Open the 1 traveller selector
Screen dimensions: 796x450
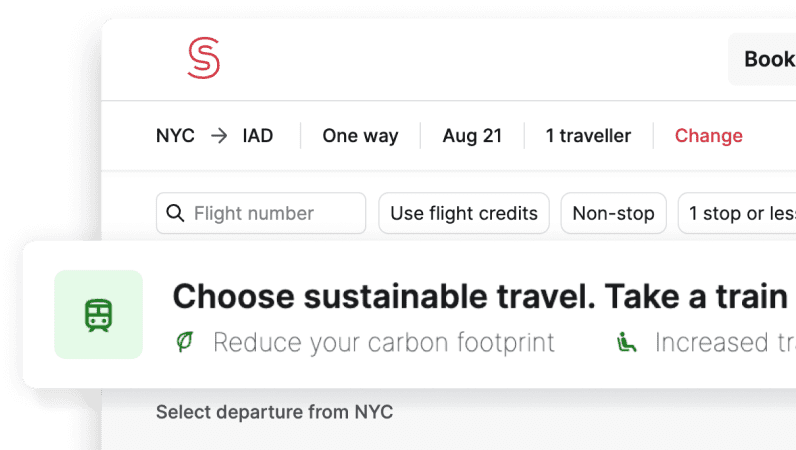coord(588,136)
